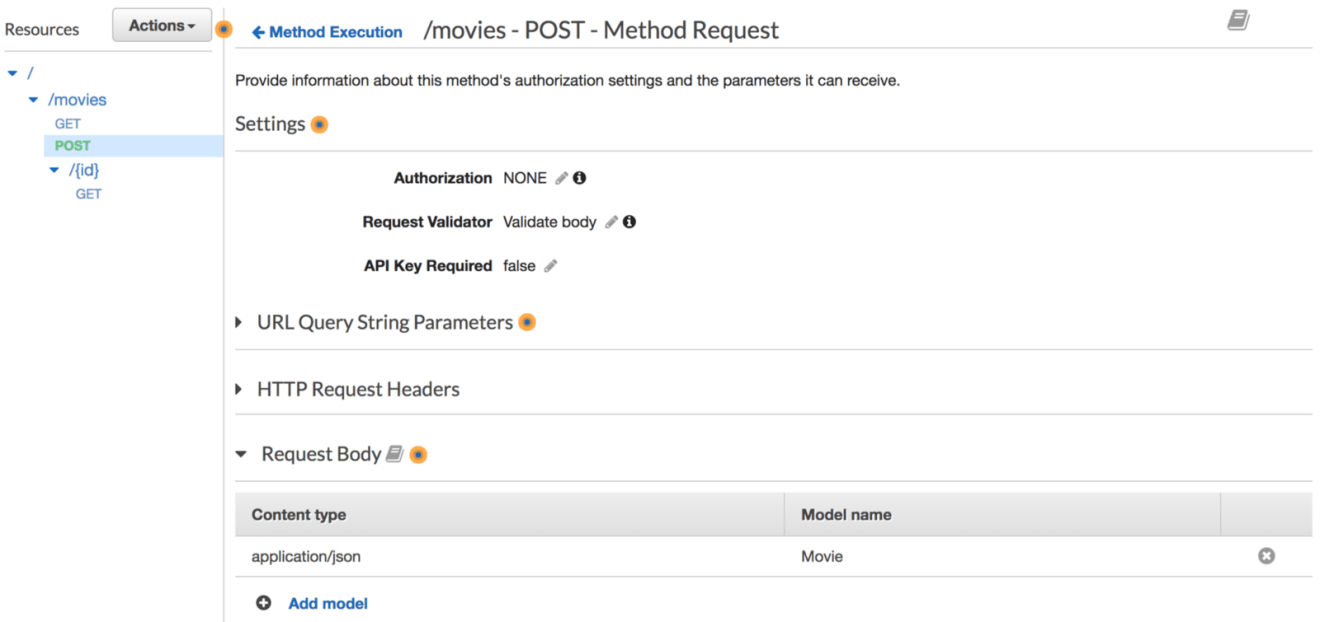Click the plus icon beside Add model

(264, 603)
